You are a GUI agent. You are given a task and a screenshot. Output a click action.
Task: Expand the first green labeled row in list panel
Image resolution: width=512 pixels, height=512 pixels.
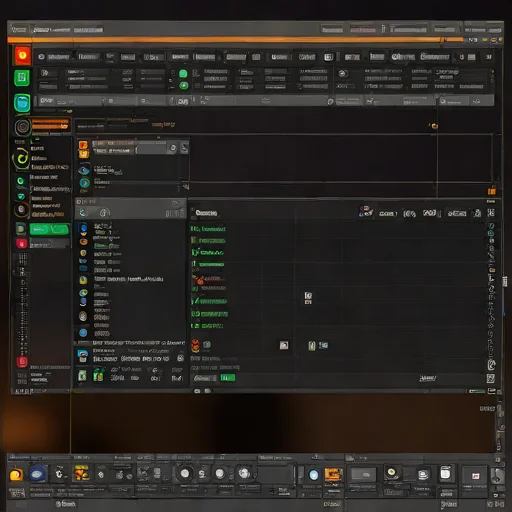(208, 229)
